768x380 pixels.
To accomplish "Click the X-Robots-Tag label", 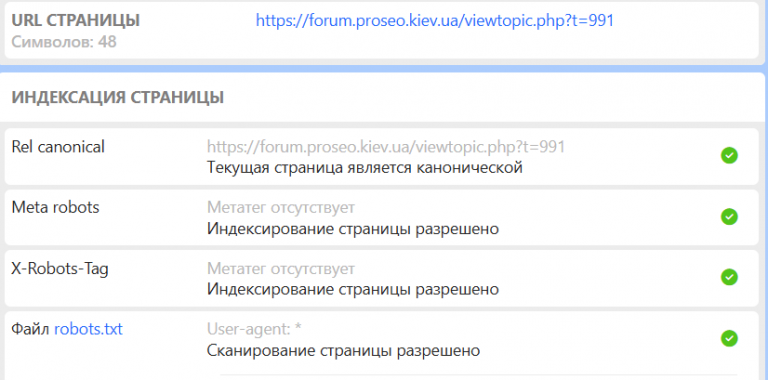I will [x=60, y=268].
